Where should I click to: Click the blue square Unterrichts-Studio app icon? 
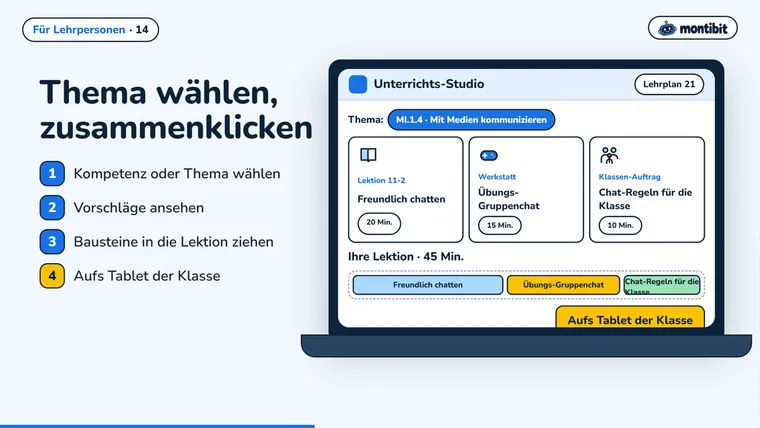click(358, 84)
